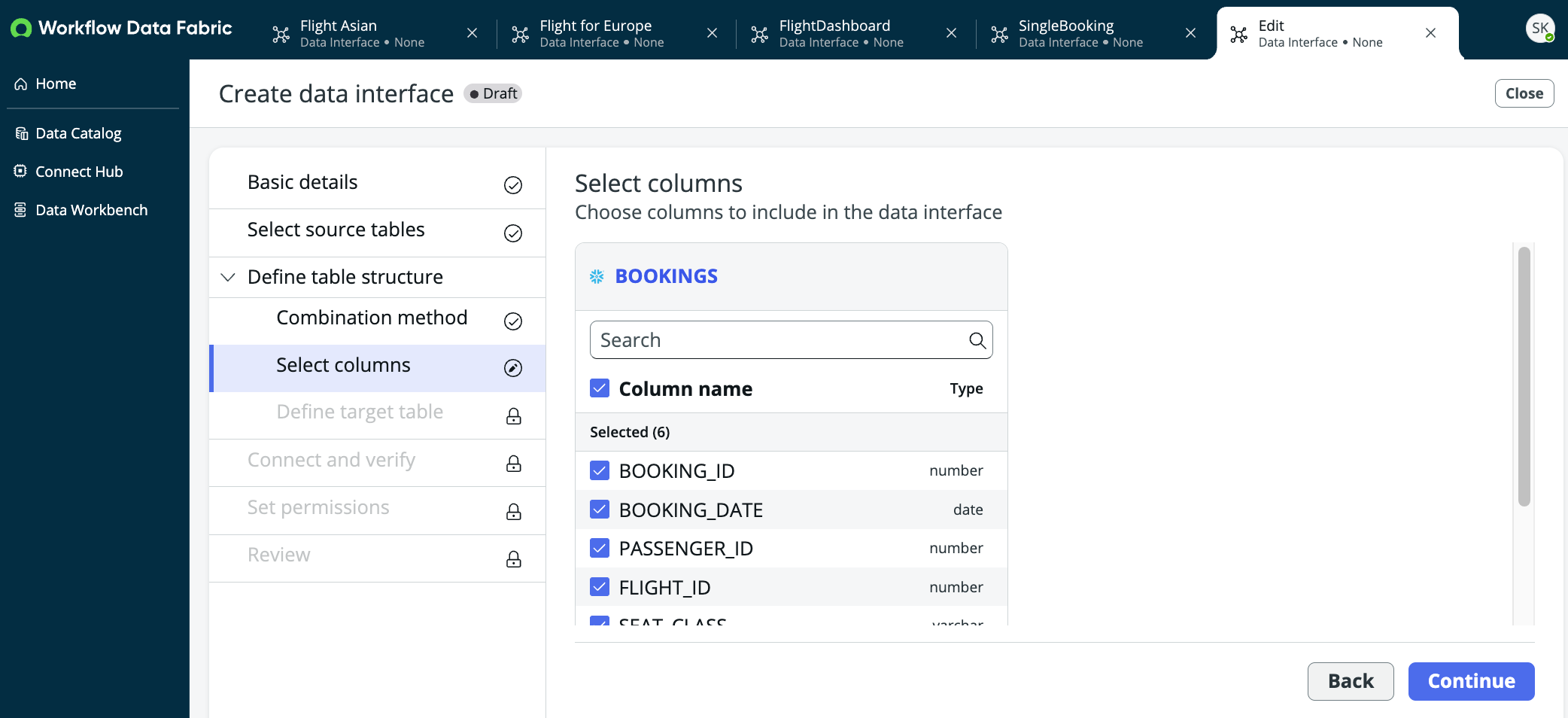
Task: Open the BOOKINGS table link
Action: point(667,276)
